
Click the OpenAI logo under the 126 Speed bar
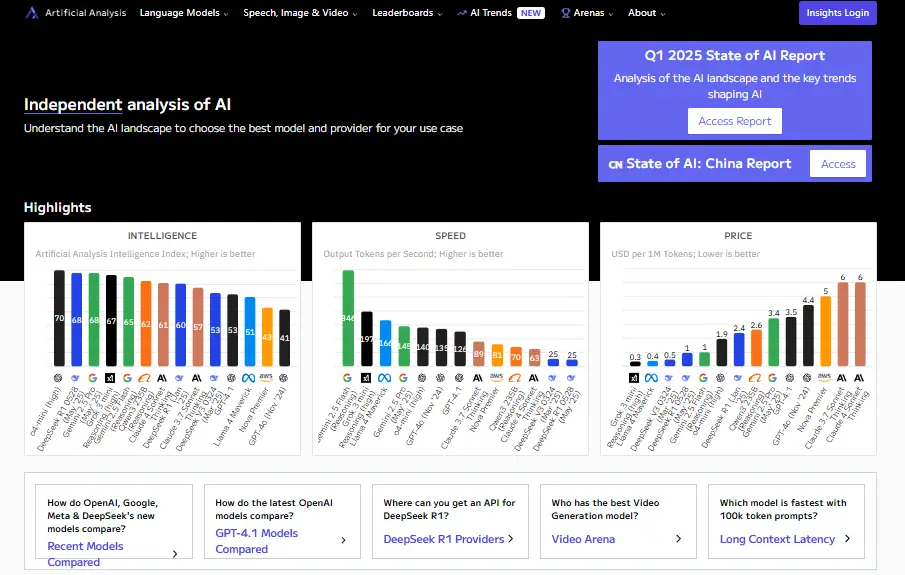(459, 378)
